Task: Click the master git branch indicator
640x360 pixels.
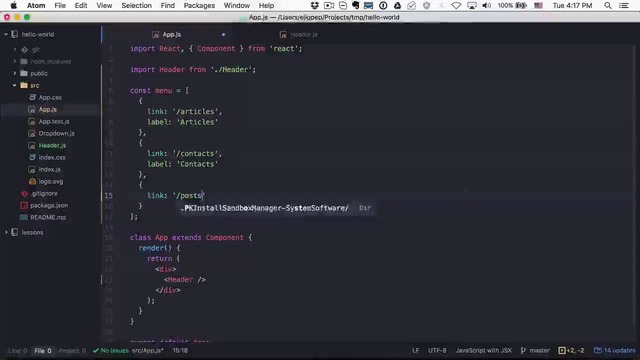Action: point(535,351)
